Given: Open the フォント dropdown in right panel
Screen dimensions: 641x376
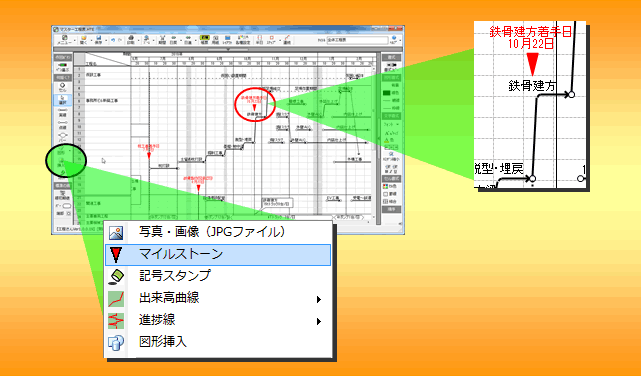Looking at the screenshot, I should click(x=391, y=124).
